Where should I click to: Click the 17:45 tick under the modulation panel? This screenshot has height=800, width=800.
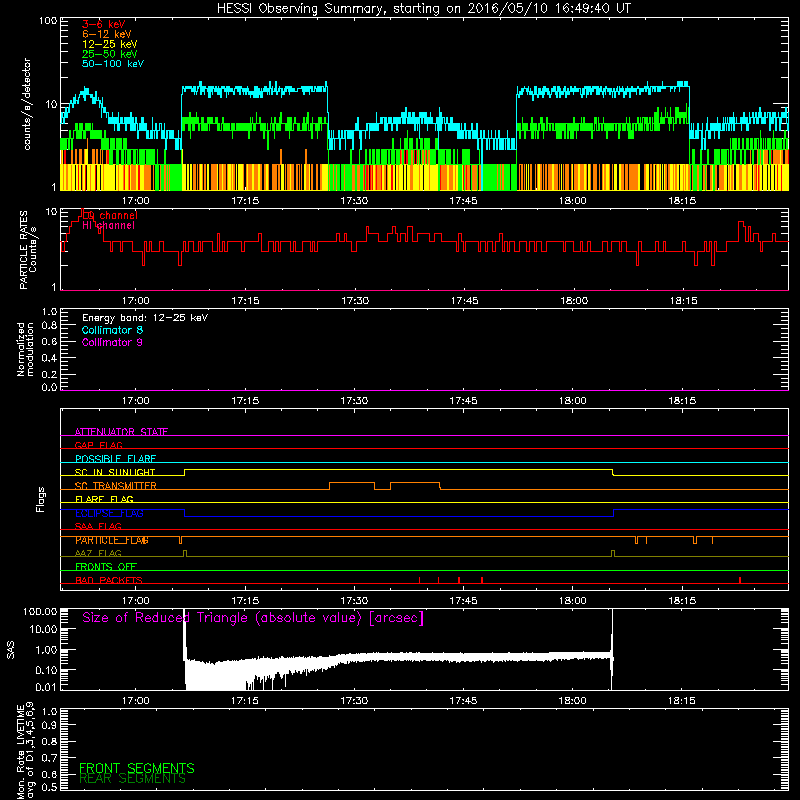pos(464,401)
